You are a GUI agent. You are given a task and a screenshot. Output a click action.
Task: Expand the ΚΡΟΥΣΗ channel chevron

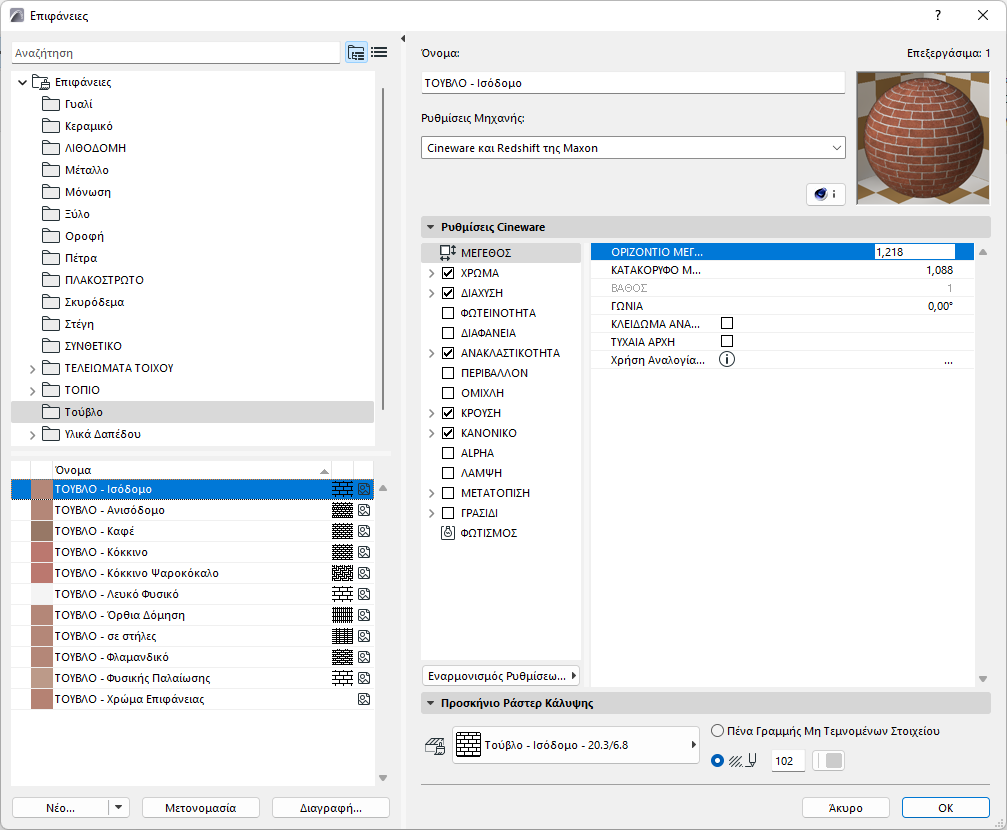click(x=431, y=413)
